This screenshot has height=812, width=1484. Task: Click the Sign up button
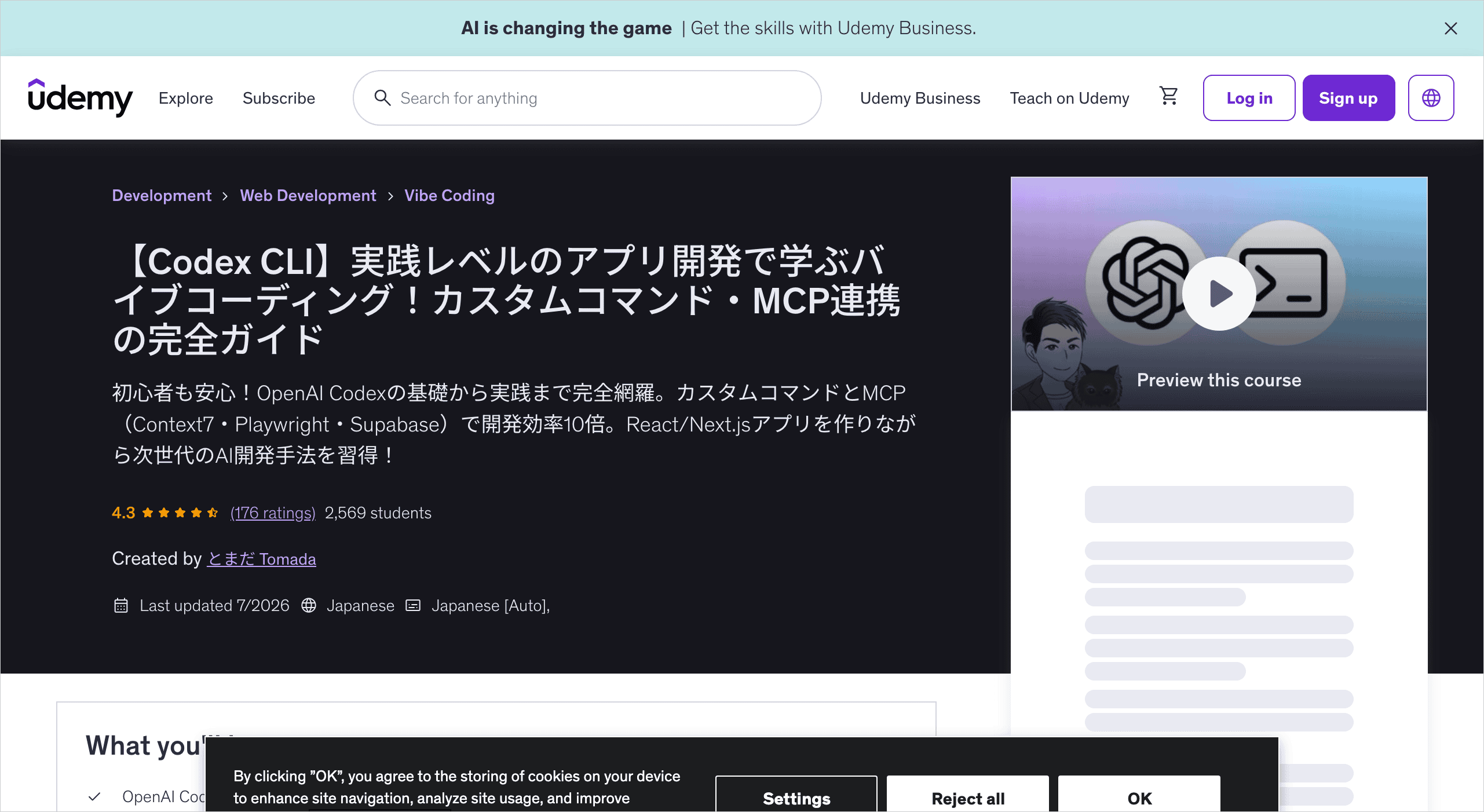pyautogui.click(x=1348, y=98)
